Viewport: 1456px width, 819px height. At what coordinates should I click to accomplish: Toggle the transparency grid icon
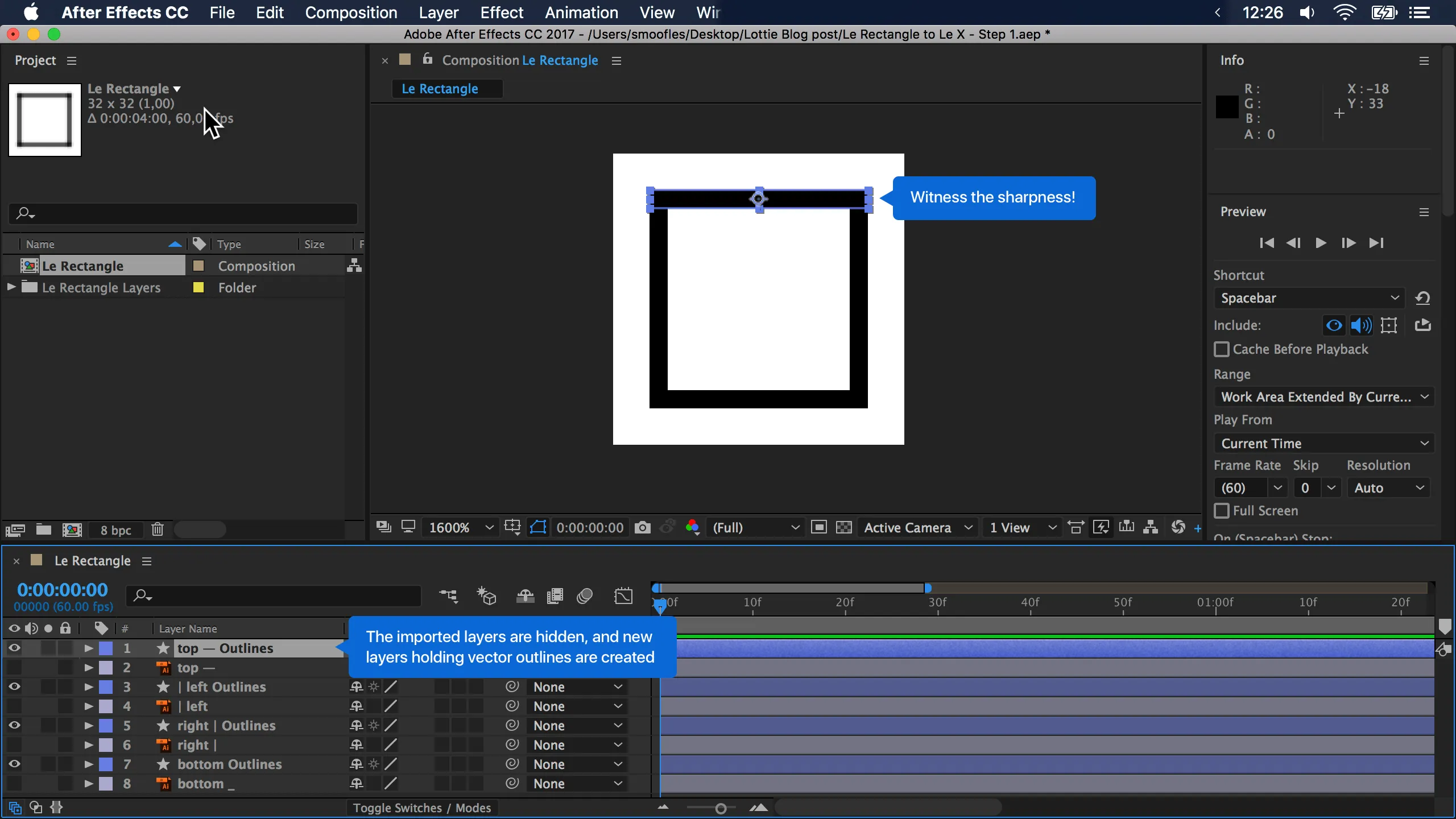[x=844, y=527]
